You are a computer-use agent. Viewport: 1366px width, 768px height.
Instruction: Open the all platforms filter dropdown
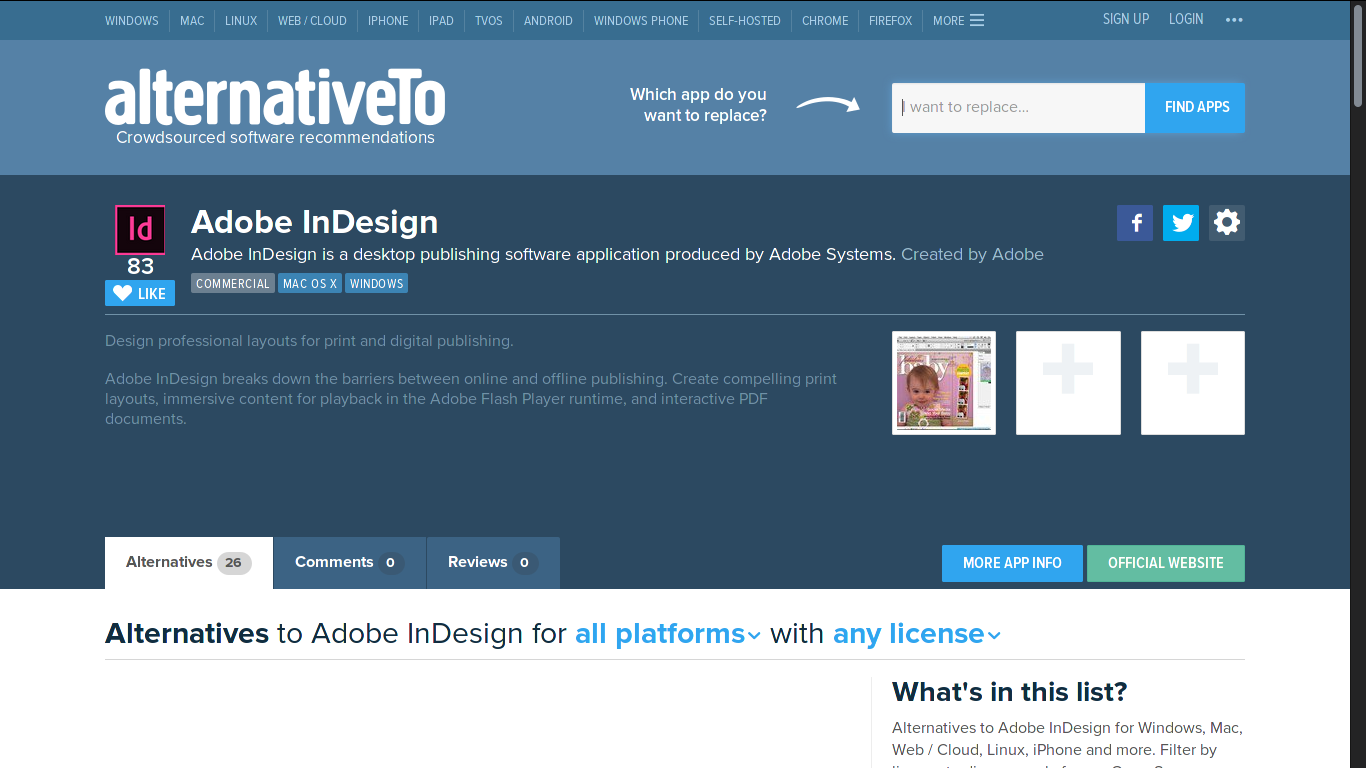tap(668, 634)
